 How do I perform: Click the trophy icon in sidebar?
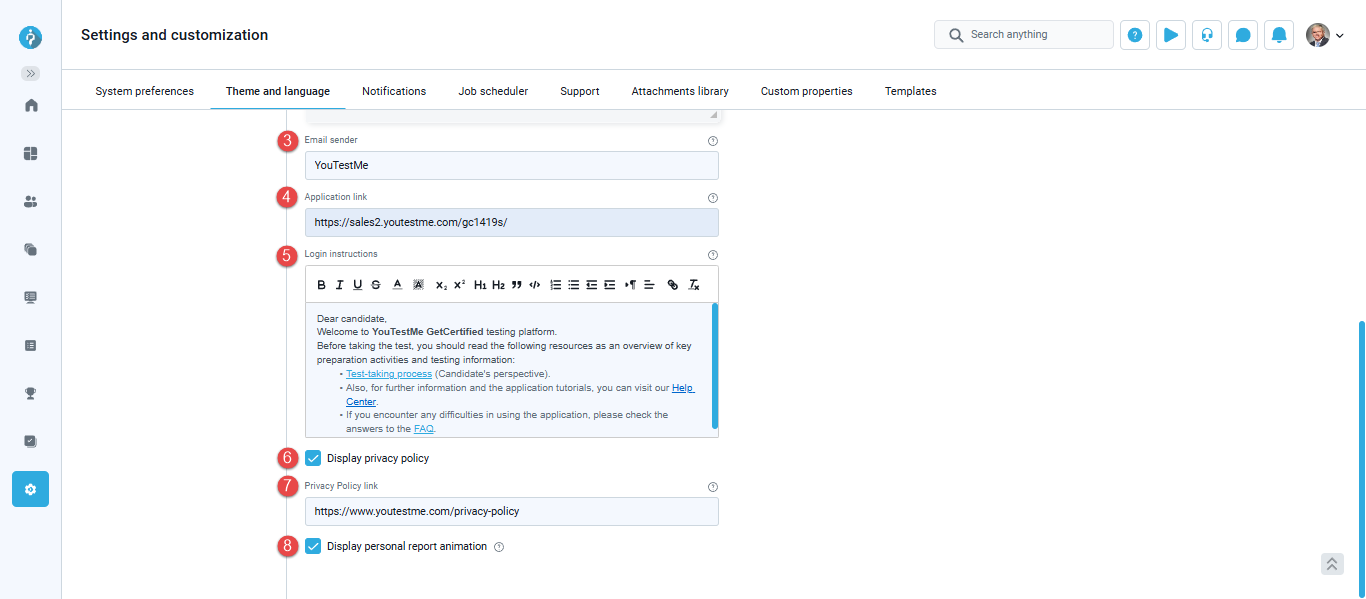pos(31,393)
